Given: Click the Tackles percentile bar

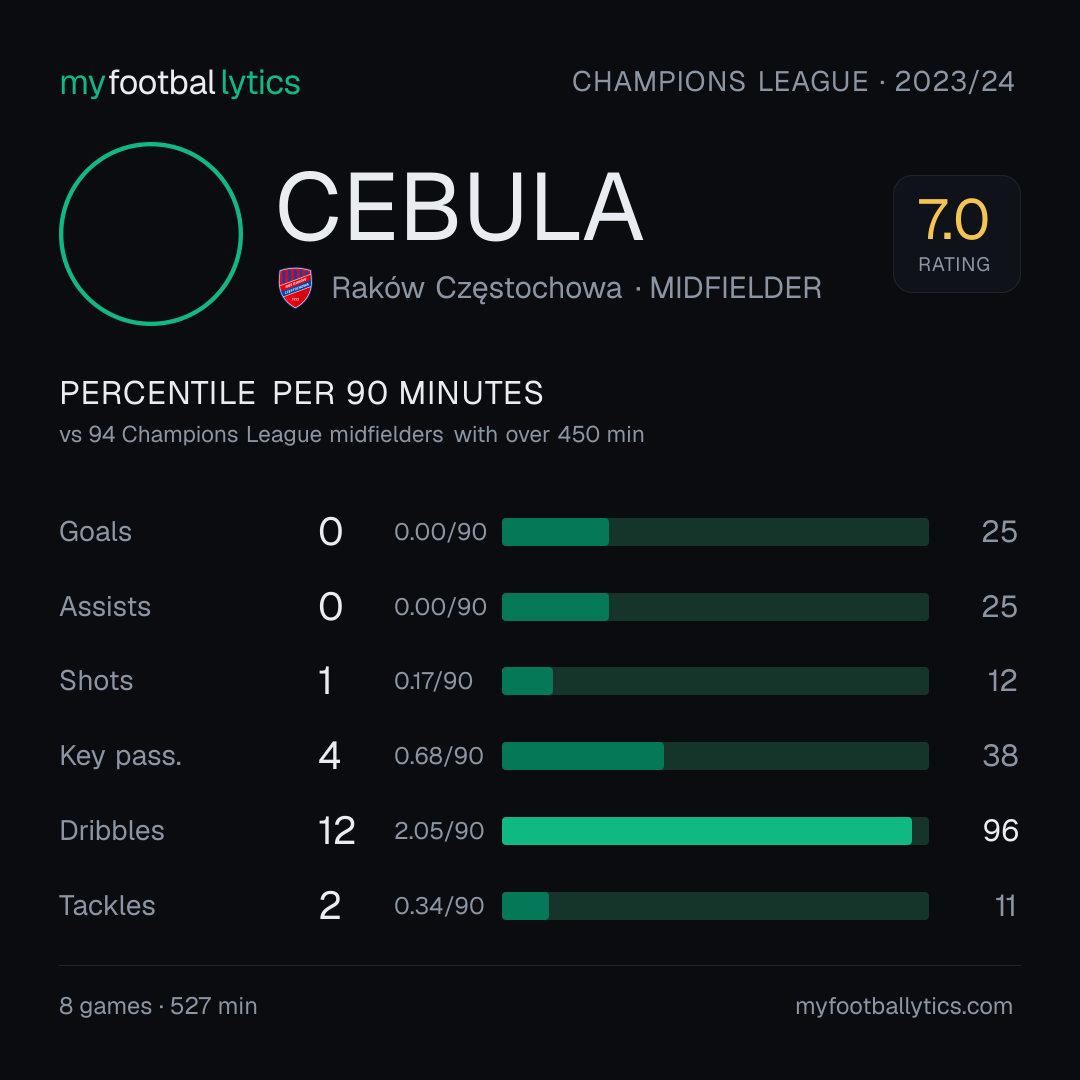Looking at the screenshot, I should coord(715,906).
